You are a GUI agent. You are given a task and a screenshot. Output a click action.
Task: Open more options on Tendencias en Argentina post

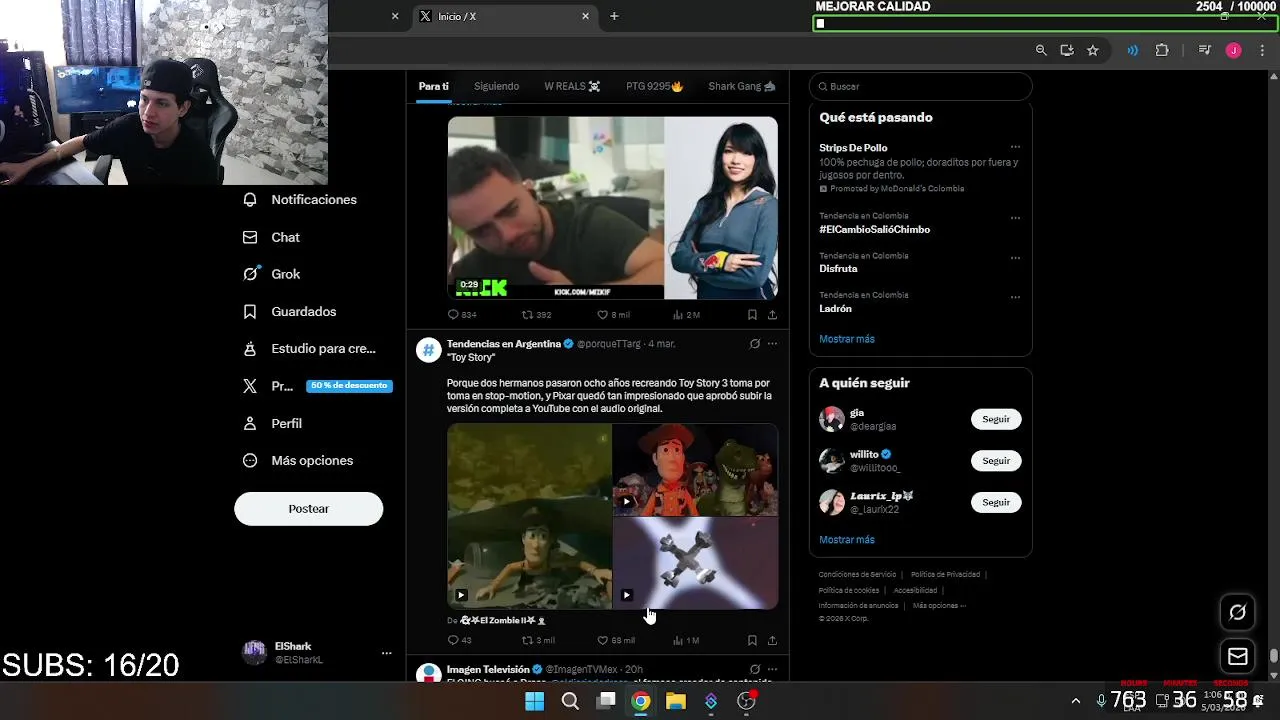tap(772, 344)
